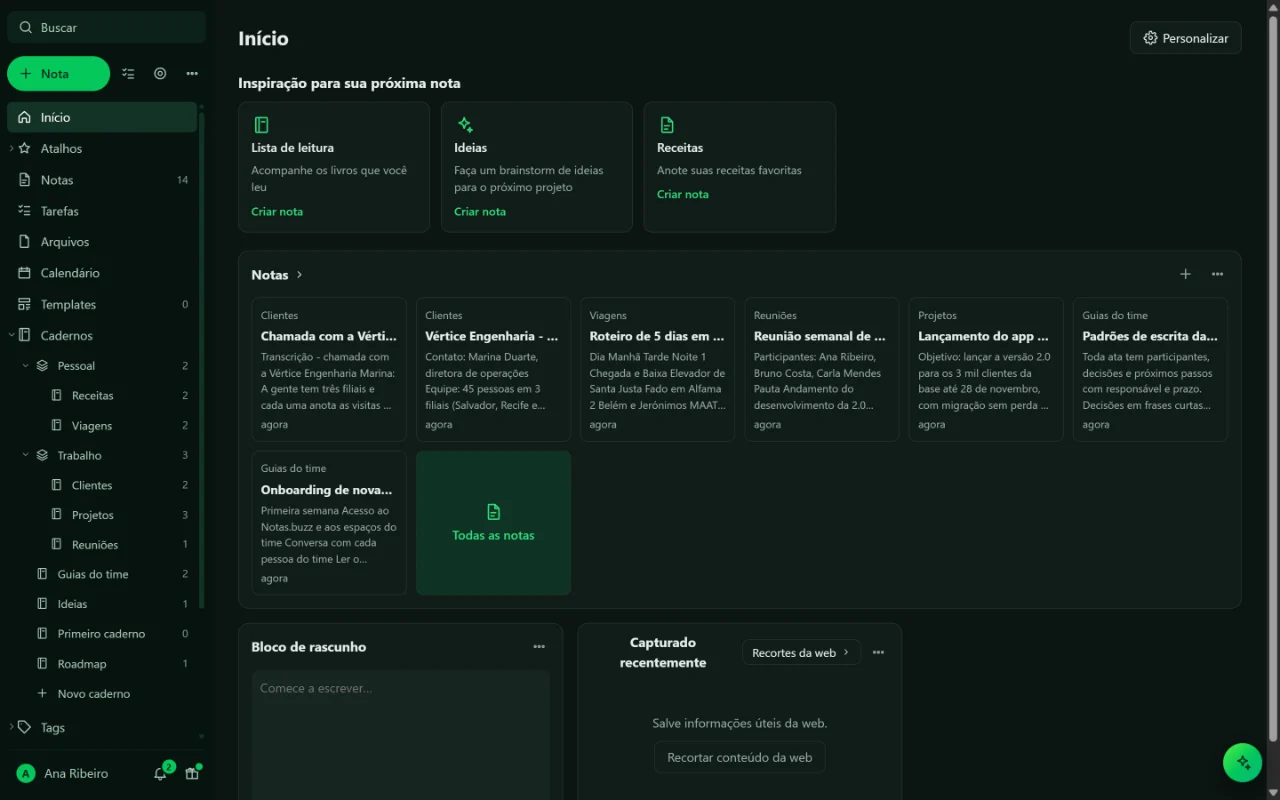Open the Onboarding de nova note card

[329, 523]
